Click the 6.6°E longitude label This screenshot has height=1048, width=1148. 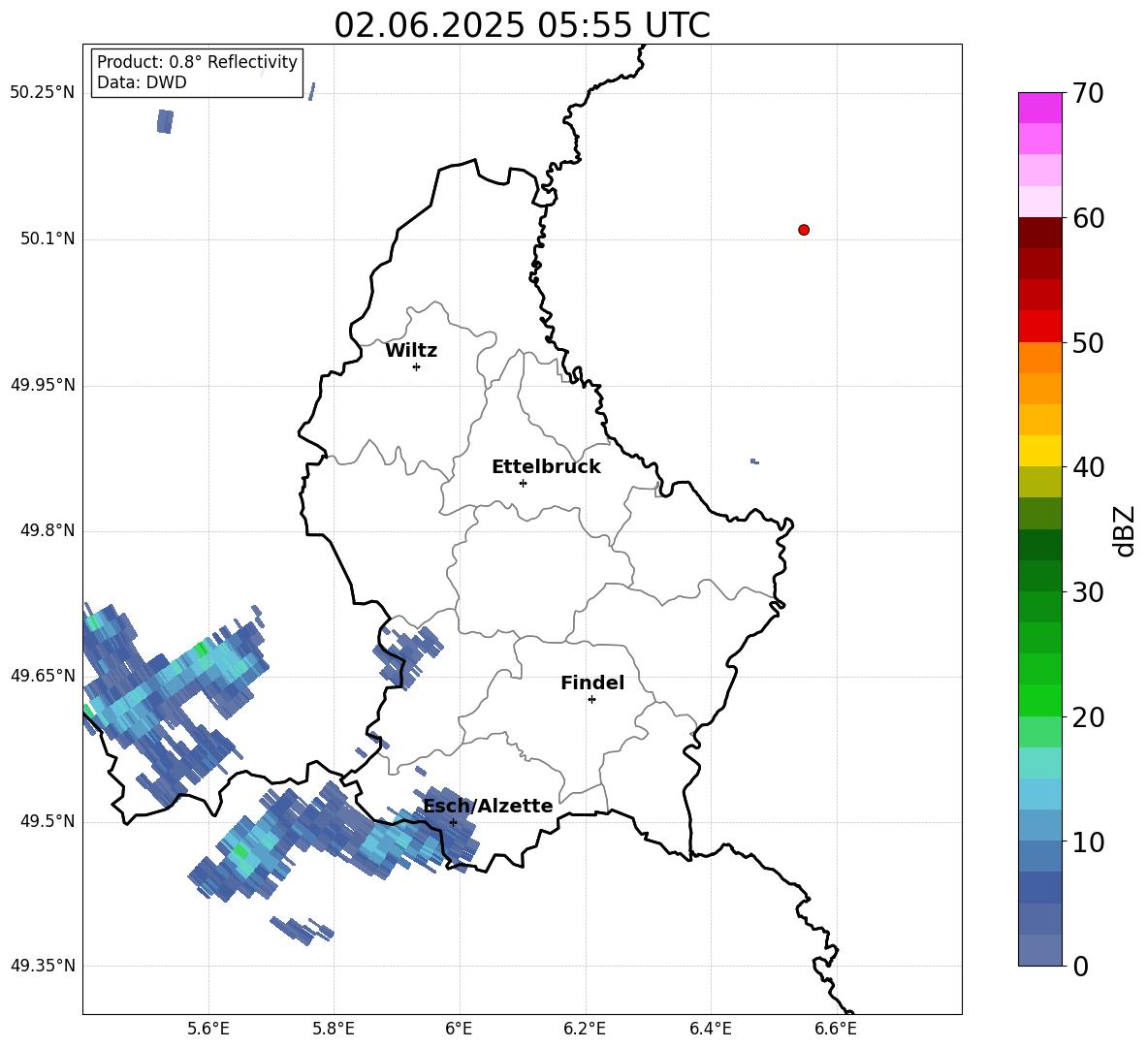click(x=836, y=1030)
